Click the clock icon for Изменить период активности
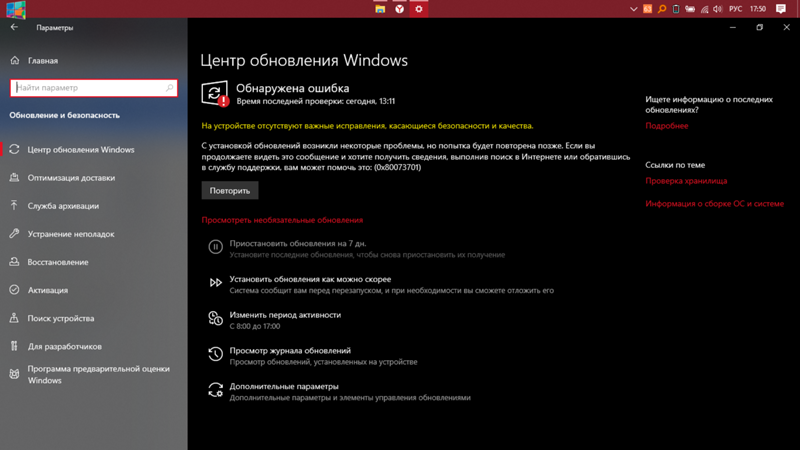This screenshot has width=800, height=450. pyautogui.click(x=215, y=318)
